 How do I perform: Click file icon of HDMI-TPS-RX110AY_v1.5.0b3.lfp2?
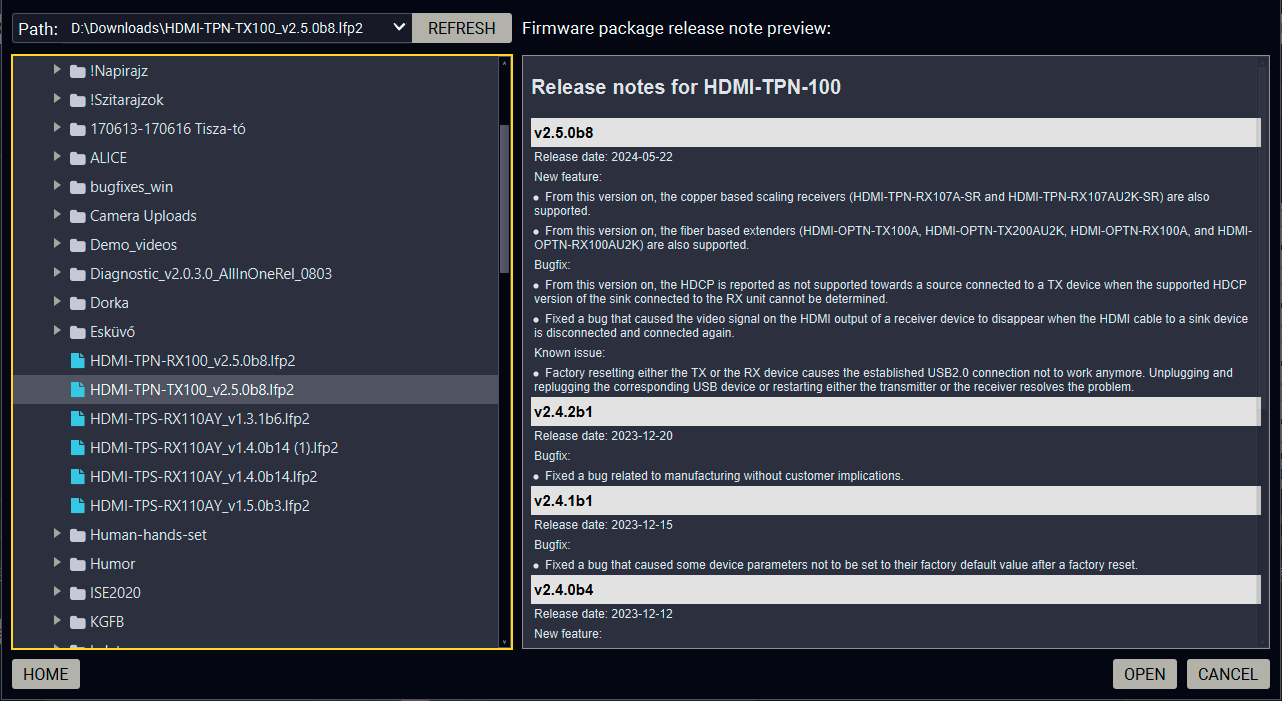(78, 506)
